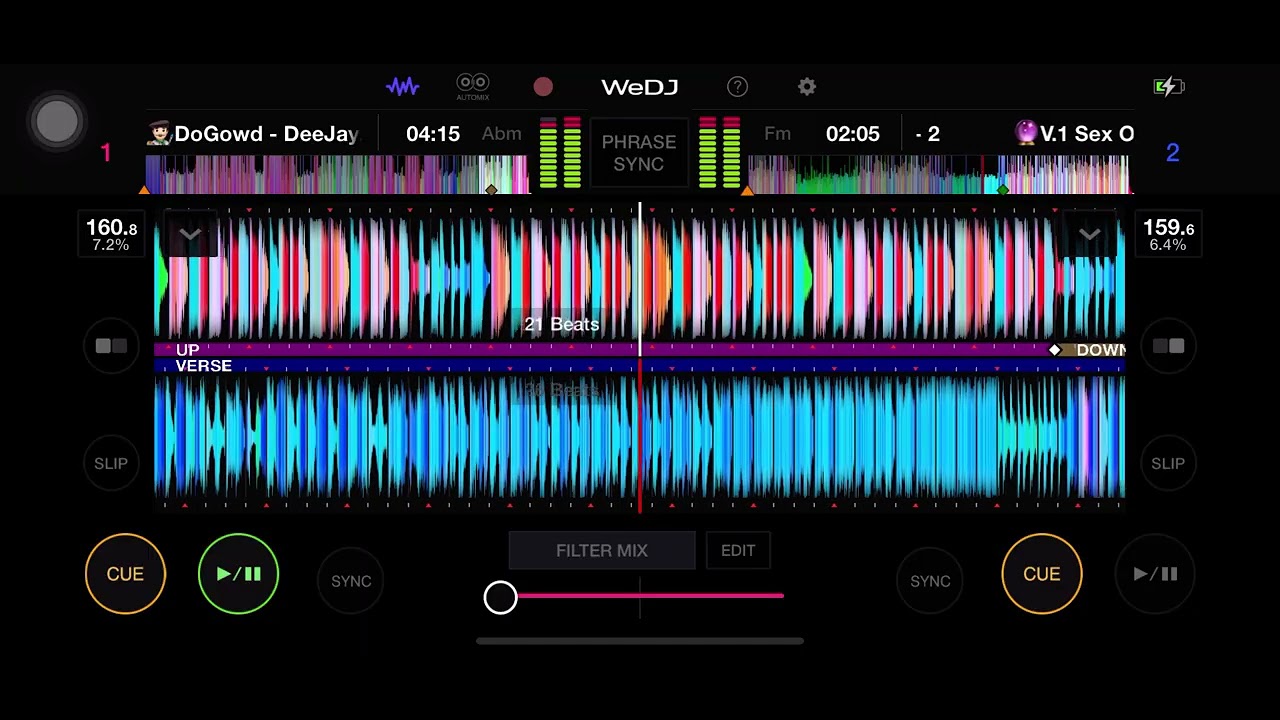Toggle the Automix feature

pos(473,87)
